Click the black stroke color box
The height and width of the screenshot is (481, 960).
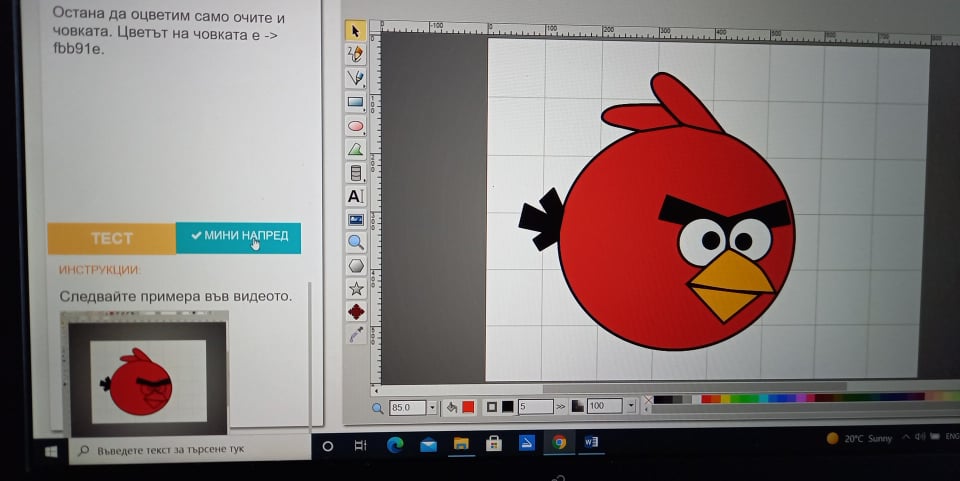507,407
